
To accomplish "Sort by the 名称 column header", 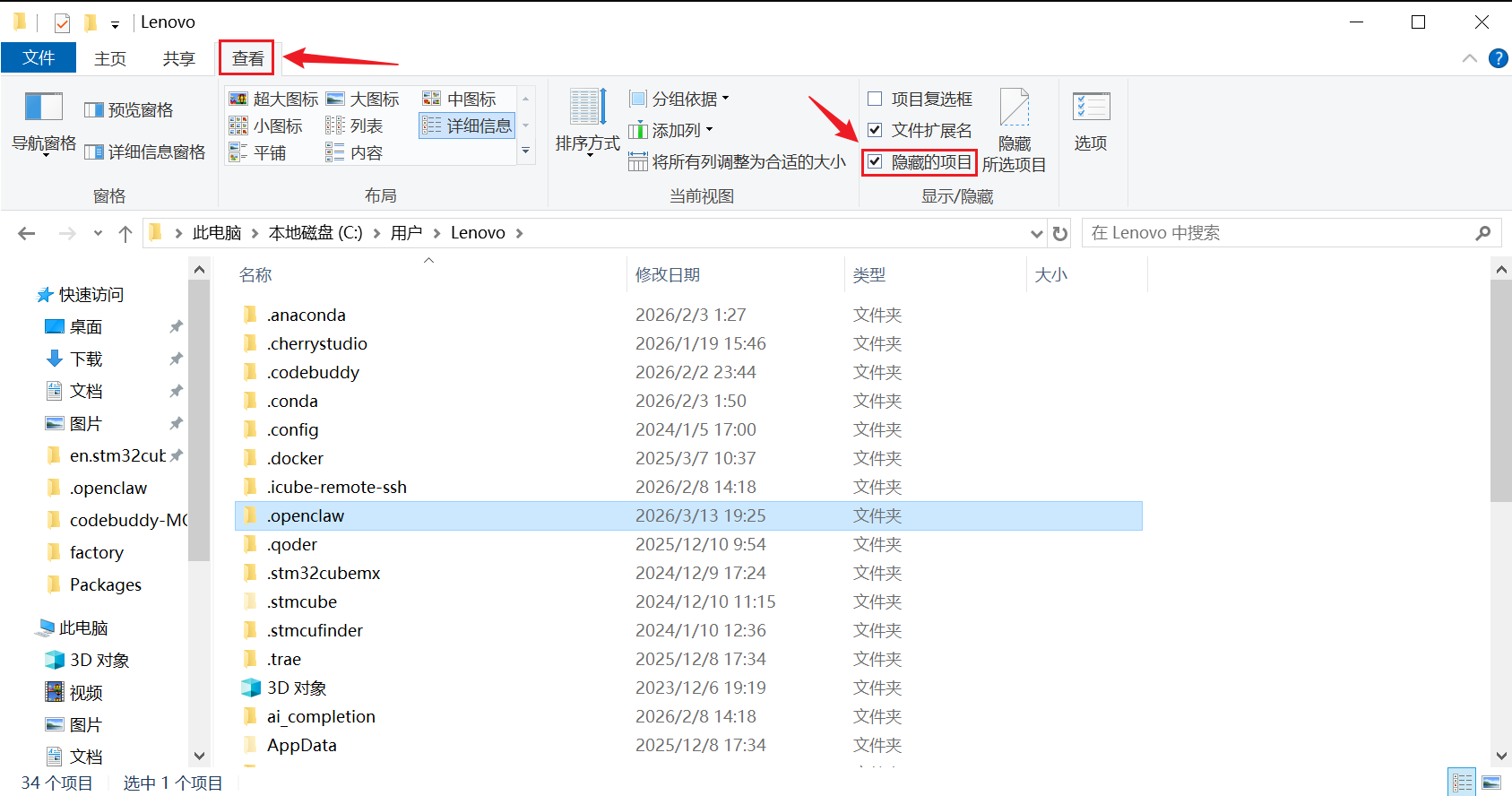I will point(255,275).
